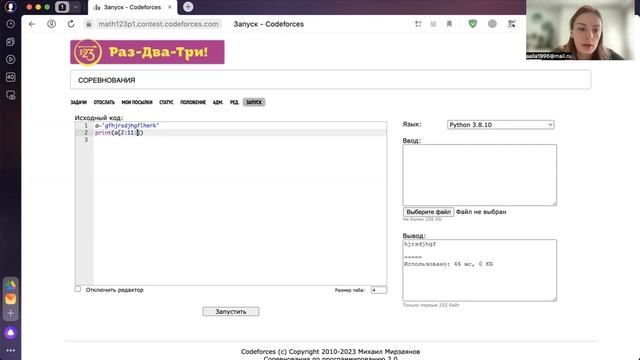
Task: Click the Codeforces copyright footer text
Action: coord(330,351)
